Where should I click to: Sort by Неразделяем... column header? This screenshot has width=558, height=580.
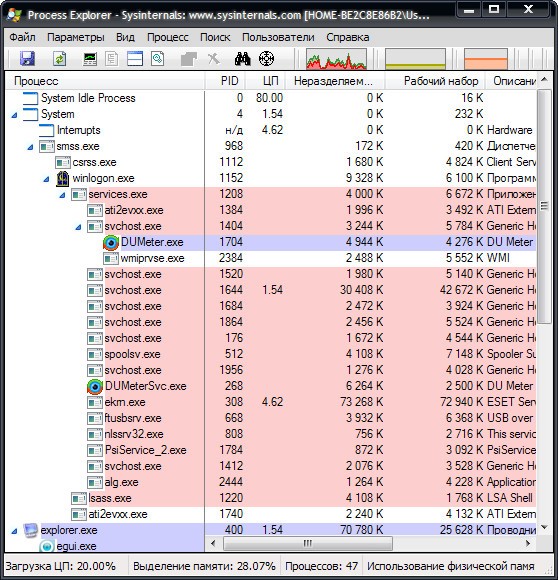click(336, 81)
